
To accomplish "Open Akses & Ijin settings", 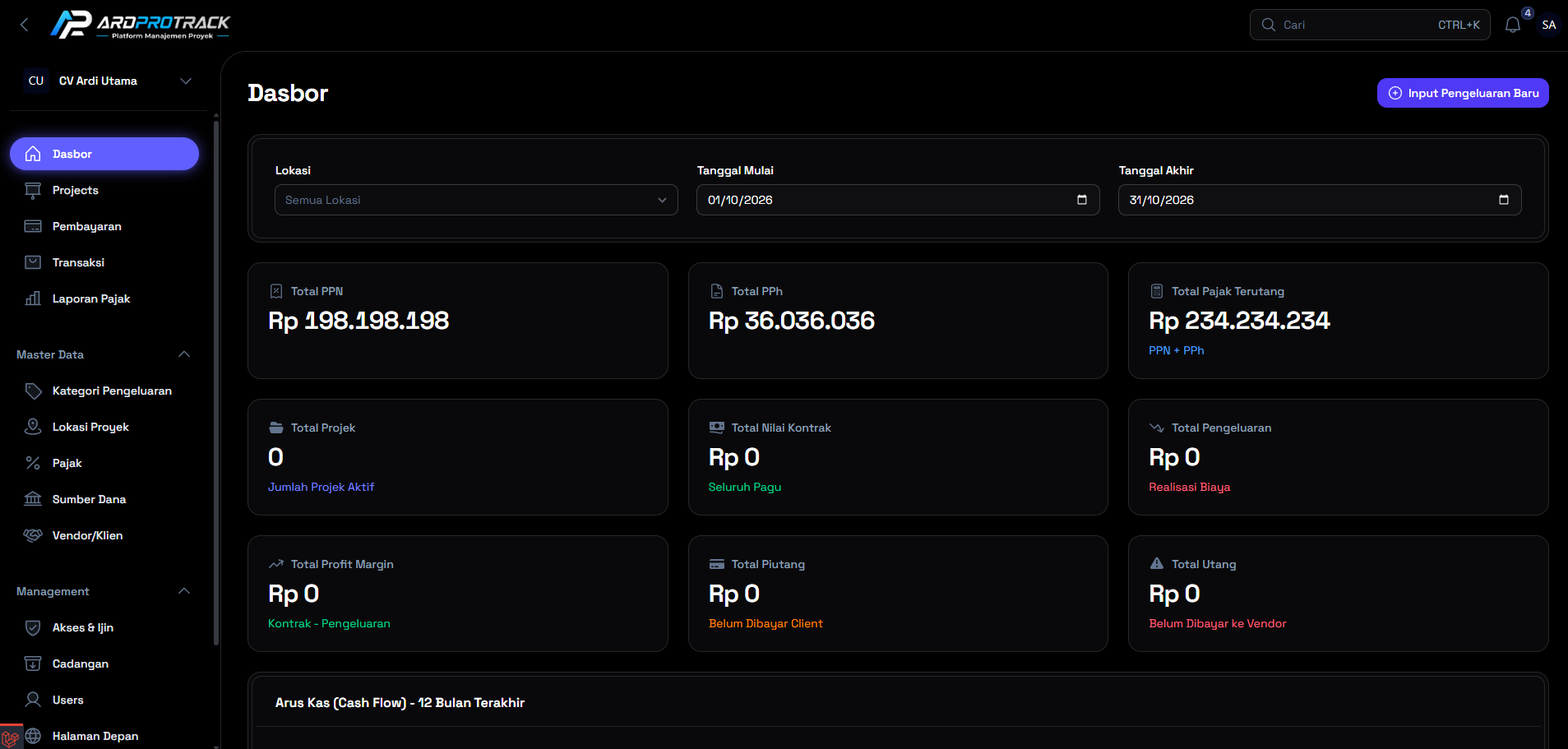I will (104, 627).
